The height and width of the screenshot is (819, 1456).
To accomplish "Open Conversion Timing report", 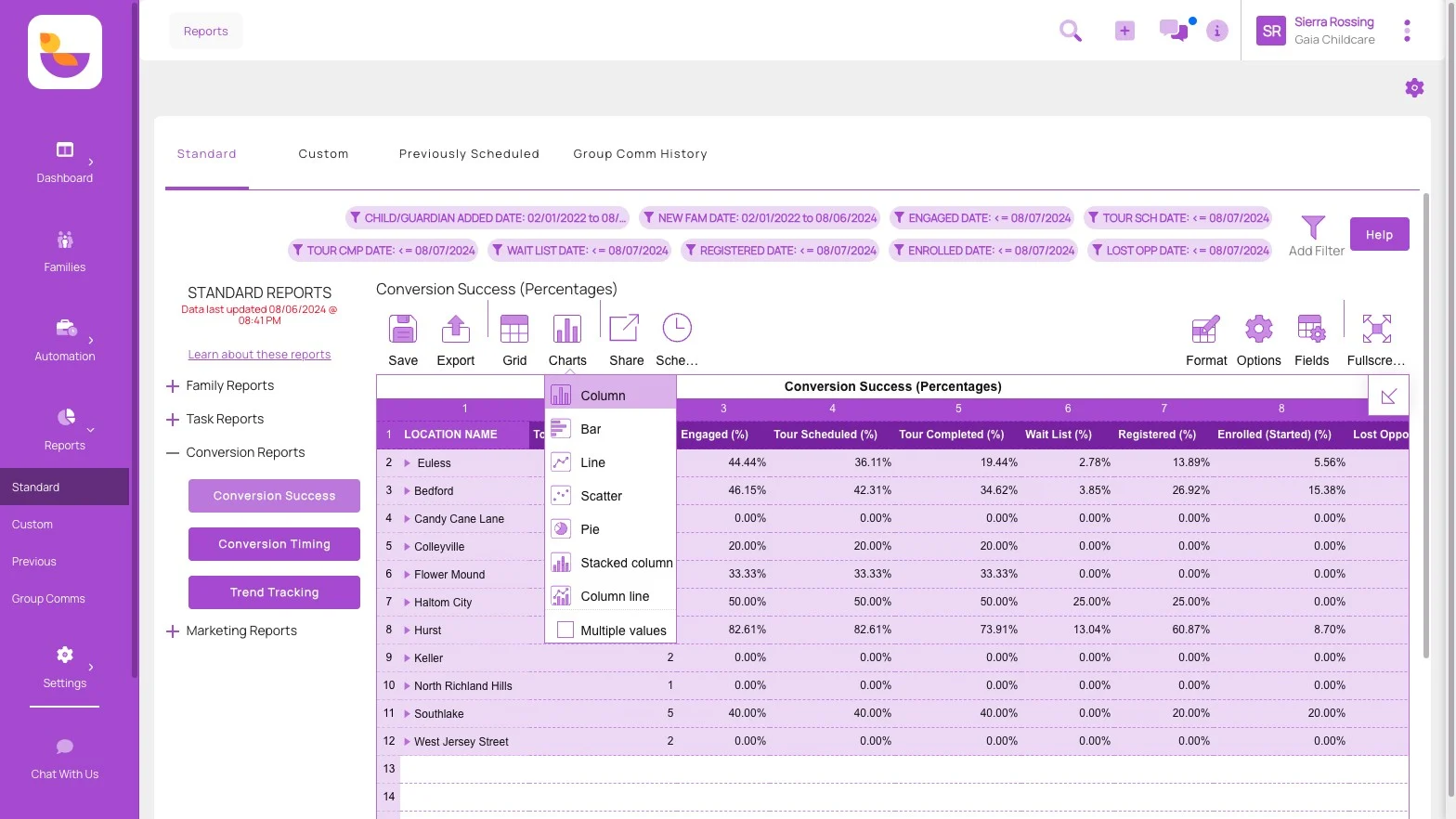I will click(274, 544).
